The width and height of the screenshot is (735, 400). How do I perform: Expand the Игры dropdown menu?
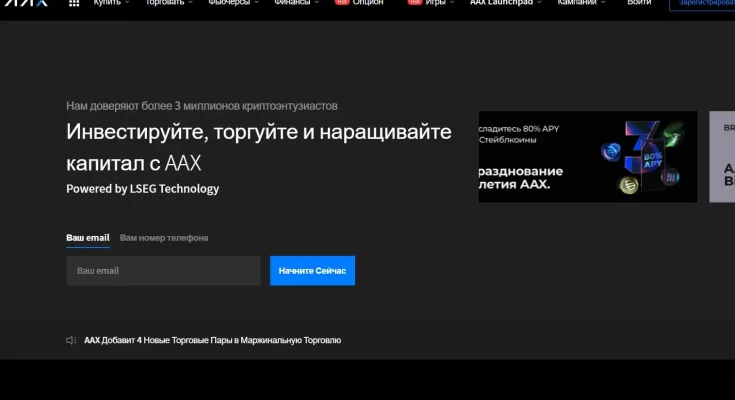coord(431,3)
